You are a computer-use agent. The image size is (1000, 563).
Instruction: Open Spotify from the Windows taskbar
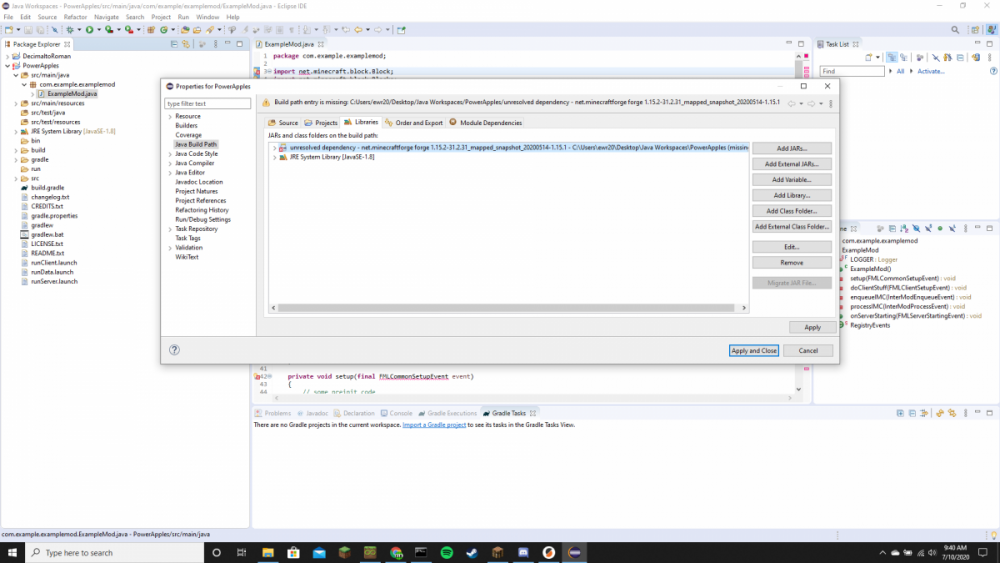tap(446, 552)
